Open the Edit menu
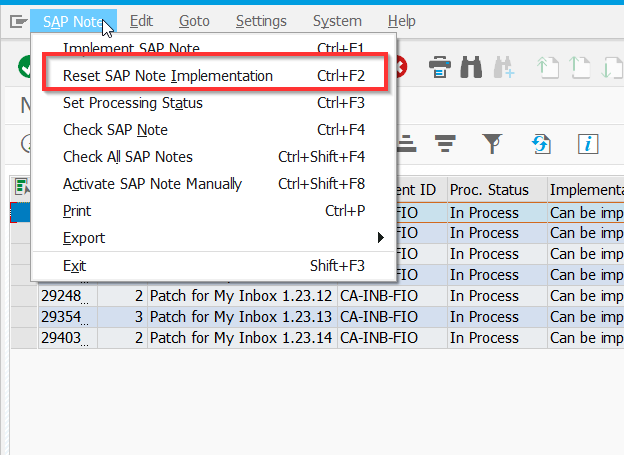624x455 pixels. pos(141,21)
